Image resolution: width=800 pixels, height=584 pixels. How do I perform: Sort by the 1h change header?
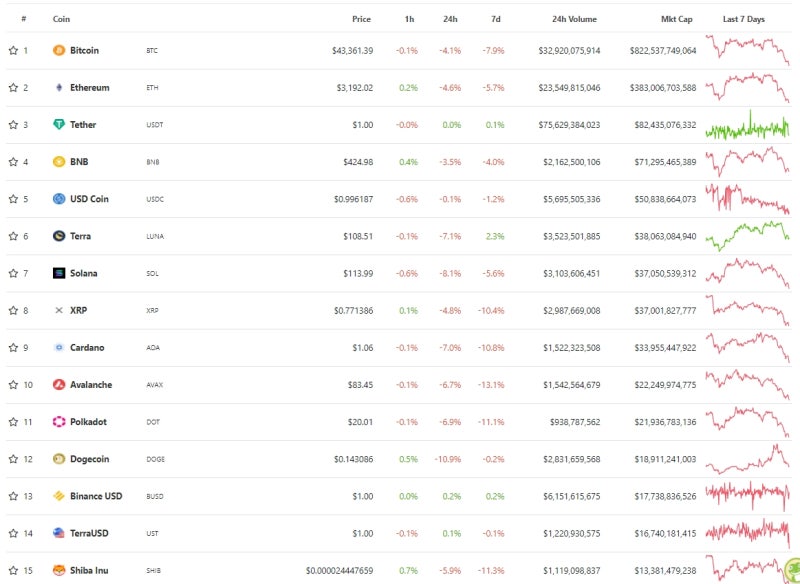pyautogui.click(x=409, y=19)
